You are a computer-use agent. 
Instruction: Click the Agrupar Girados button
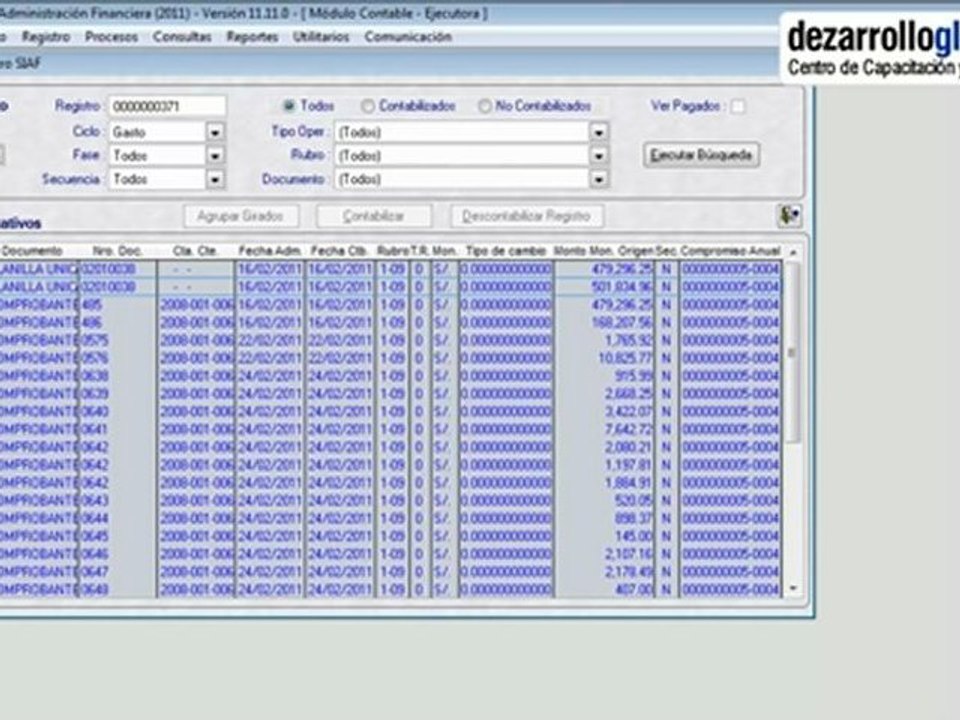(x=241, y=216)
